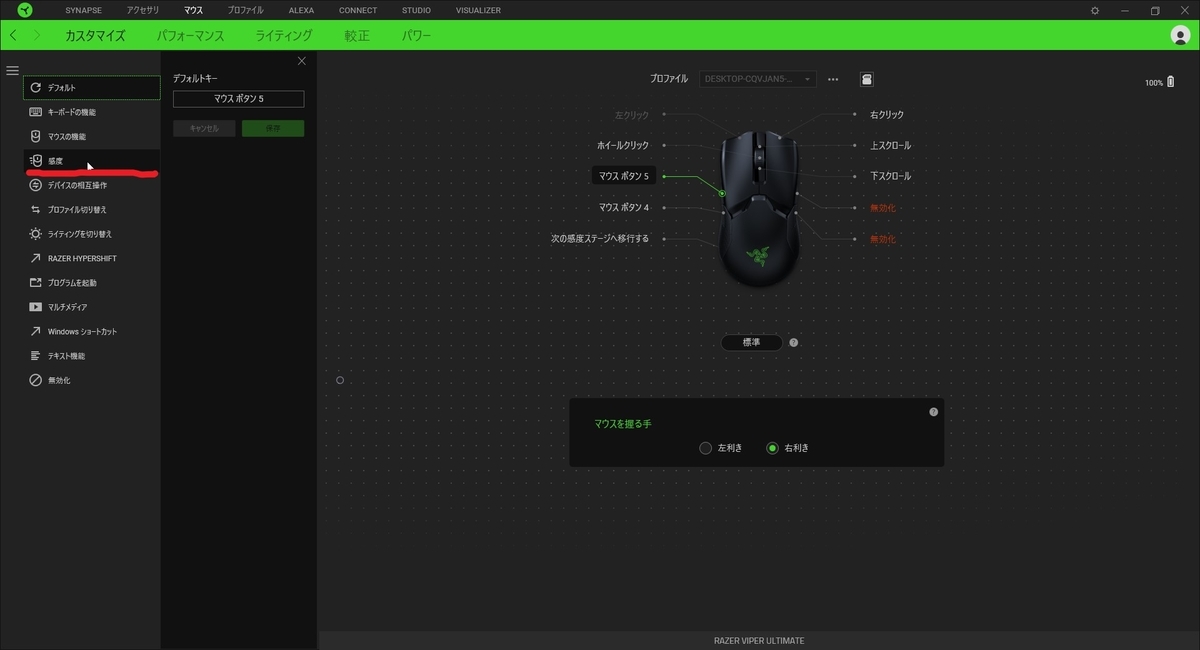This screenshot has height=650, width=1200.
Task: Select RAZER VIPER ULTIMATE device tab
Action: tap(759, 640)
